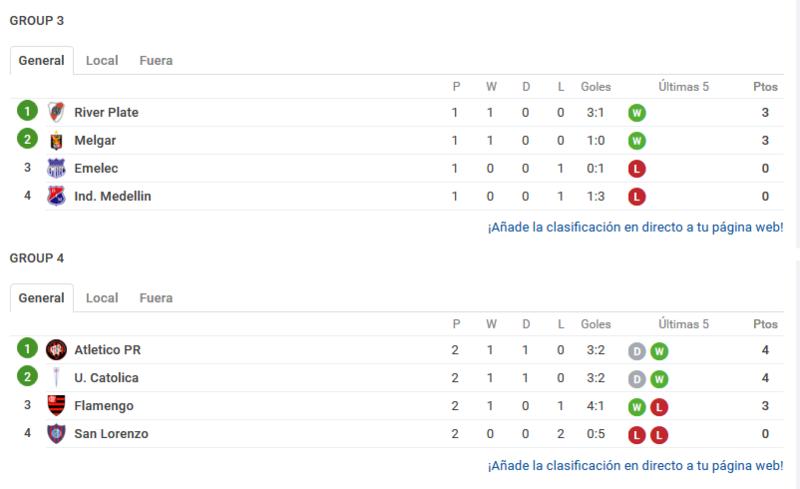Viewport: 800px width, 489px height.
Task: Click the Ind. Medellin team badge
Action: 56,196
